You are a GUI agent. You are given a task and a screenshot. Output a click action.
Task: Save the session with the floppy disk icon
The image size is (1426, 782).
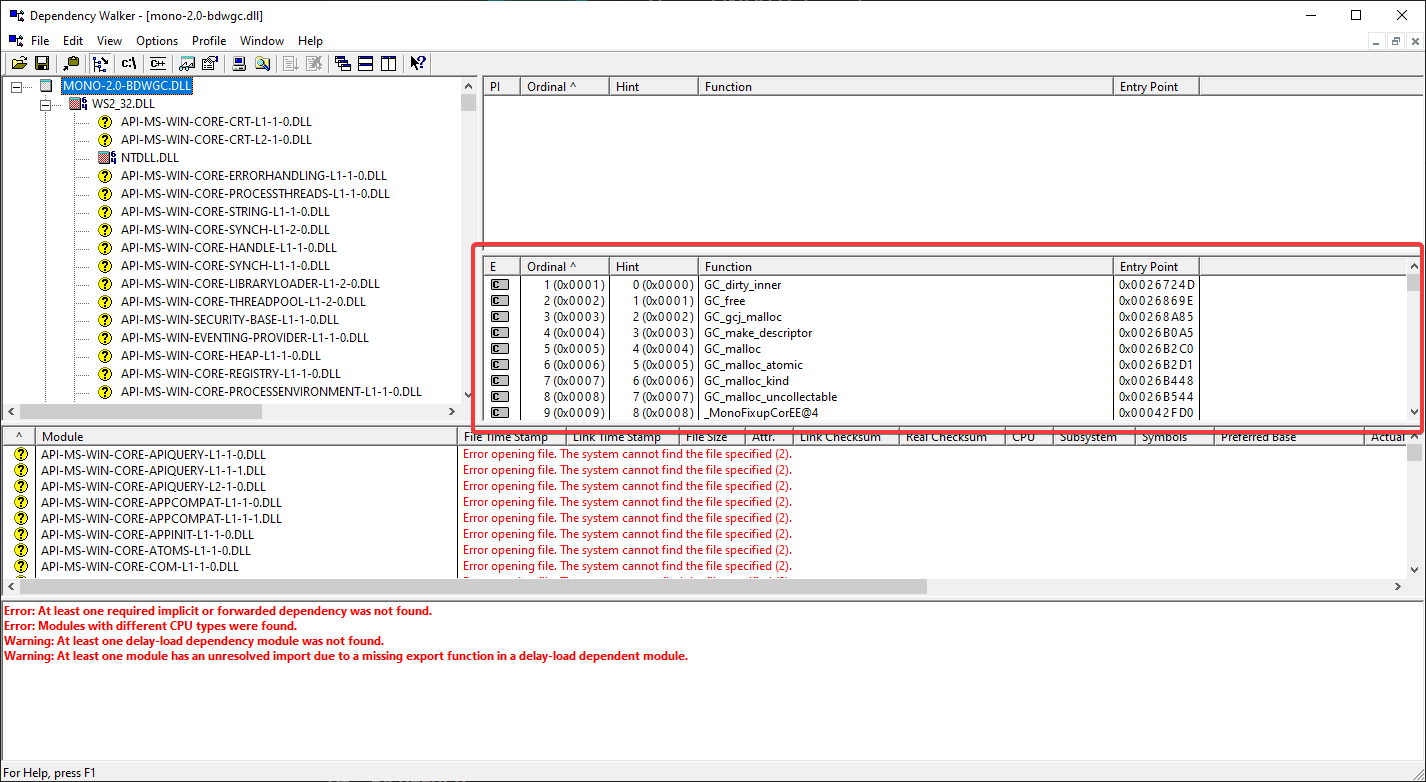tap(42, 63)
